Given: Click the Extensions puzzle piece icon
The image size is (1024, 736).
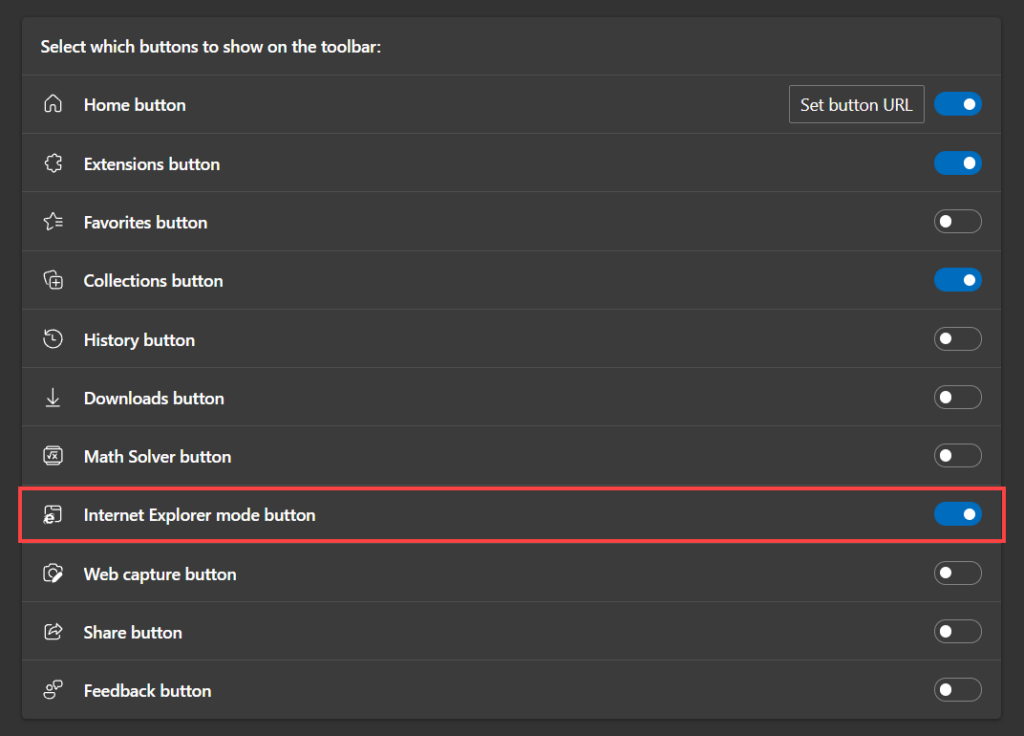Looking at the screenshot, I should (53, 164).
